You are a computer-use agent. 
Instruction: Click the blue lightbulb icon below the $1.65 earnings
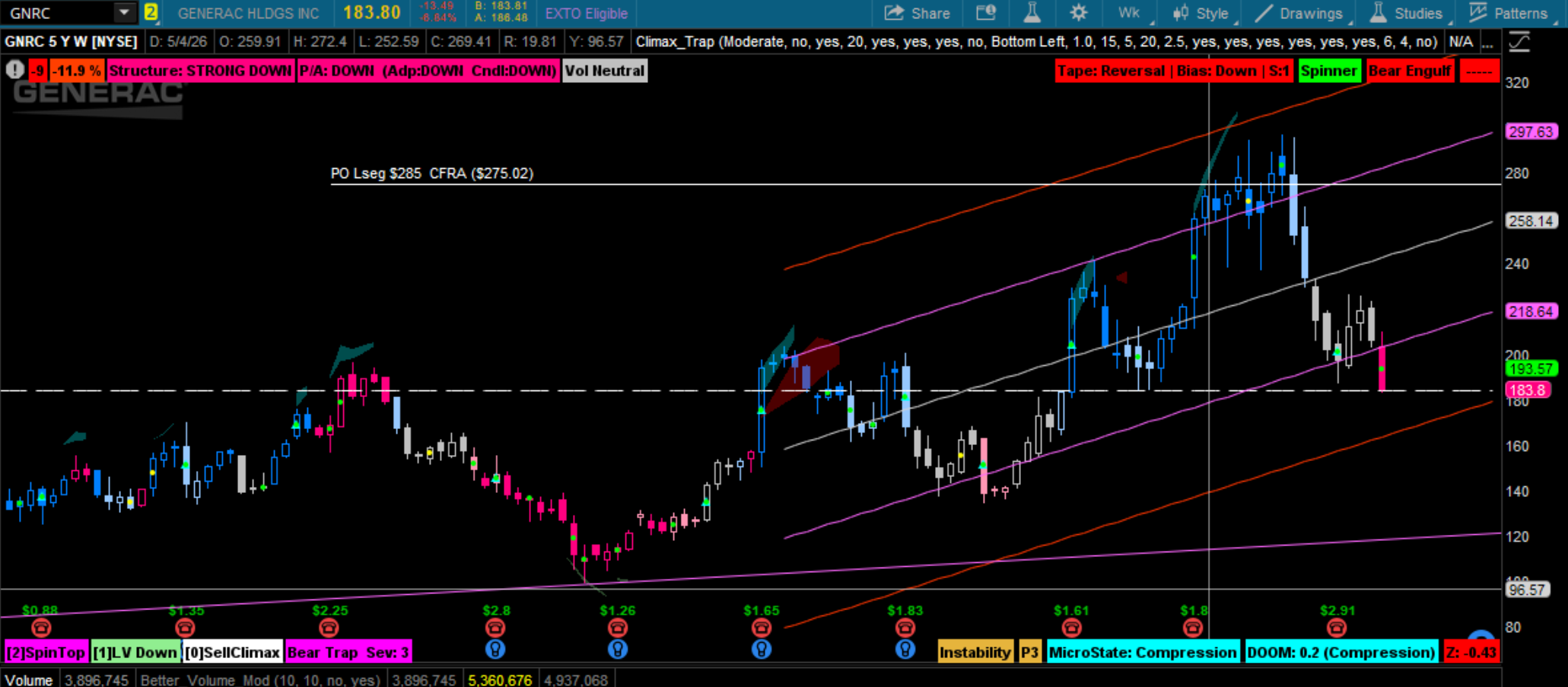(761, 649)
